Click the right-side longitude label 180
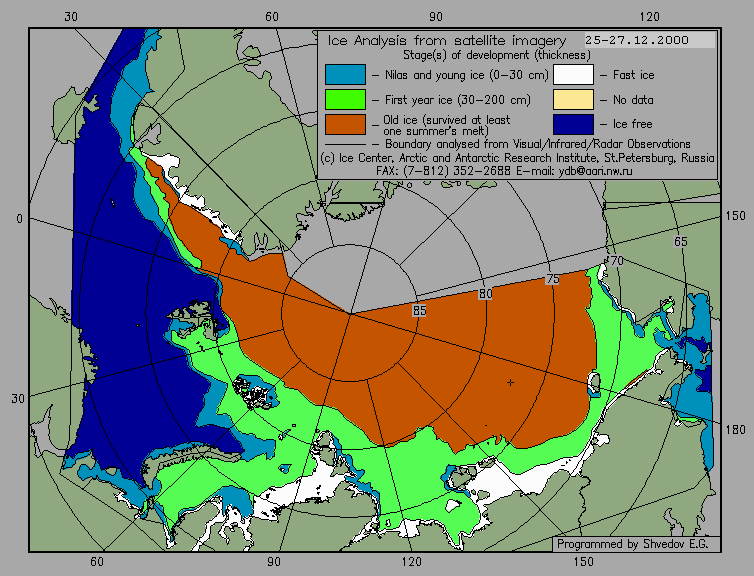This screenshot has width=754, height=576. point(735,429)
